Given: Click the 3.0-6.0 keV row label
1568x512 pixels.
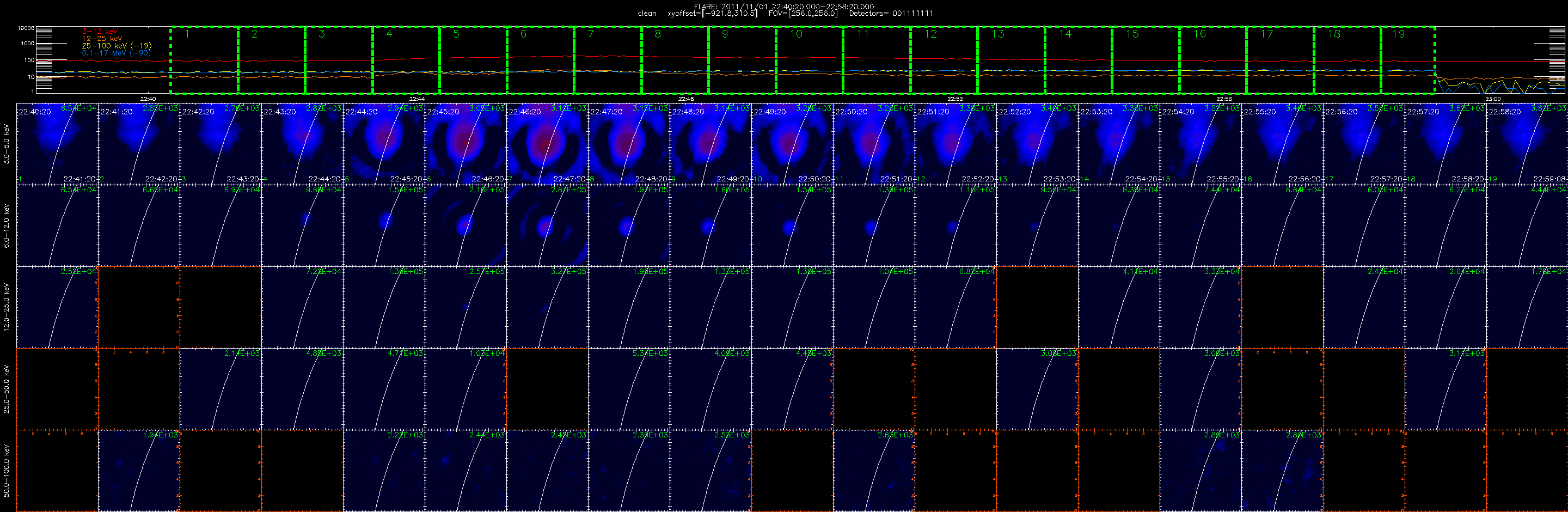Looking at the screenshot, I should click(x=7, y=144).
